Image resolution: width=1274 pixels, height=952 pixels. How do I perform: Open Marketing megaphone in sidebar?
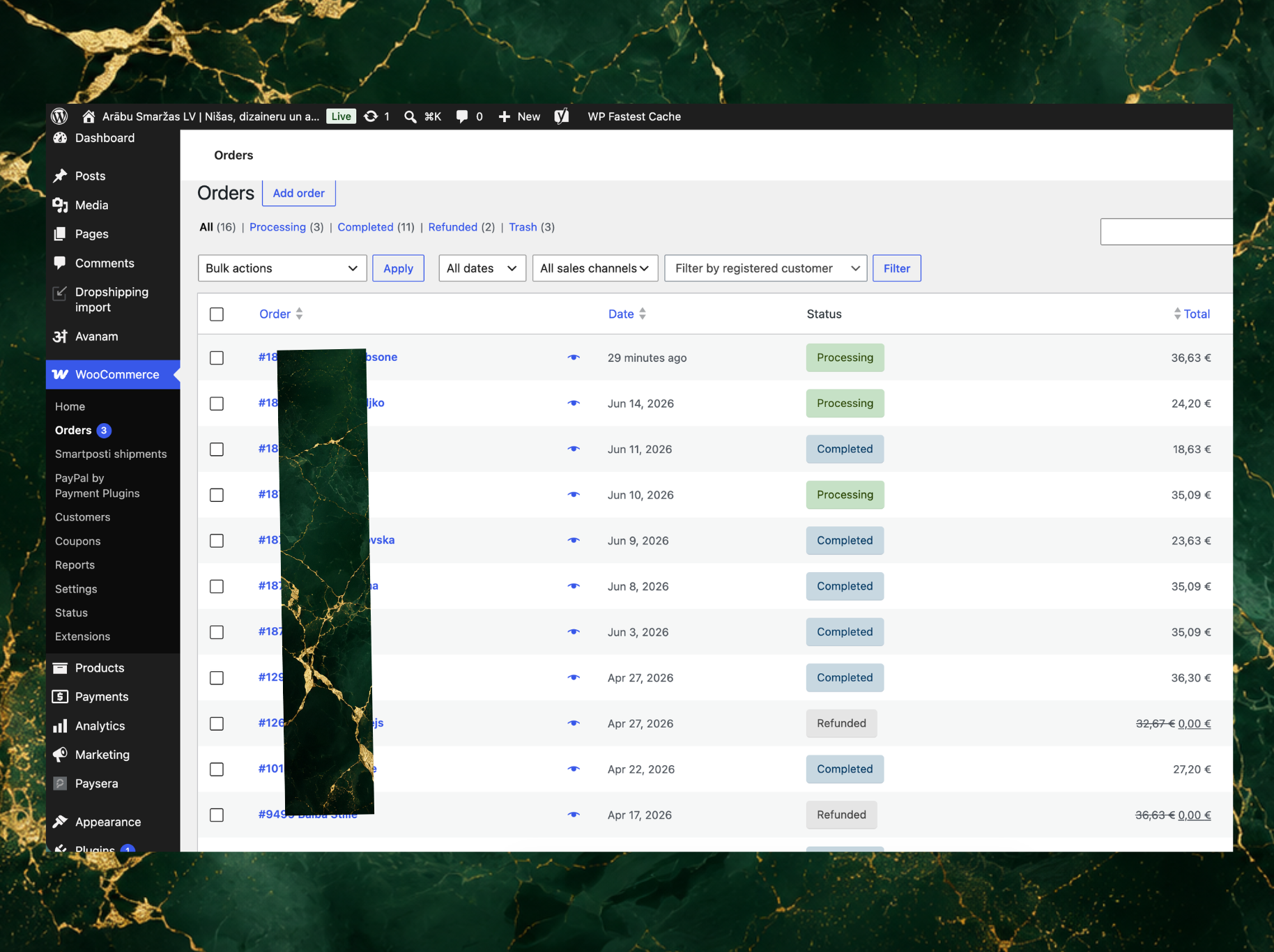(102, 755)
